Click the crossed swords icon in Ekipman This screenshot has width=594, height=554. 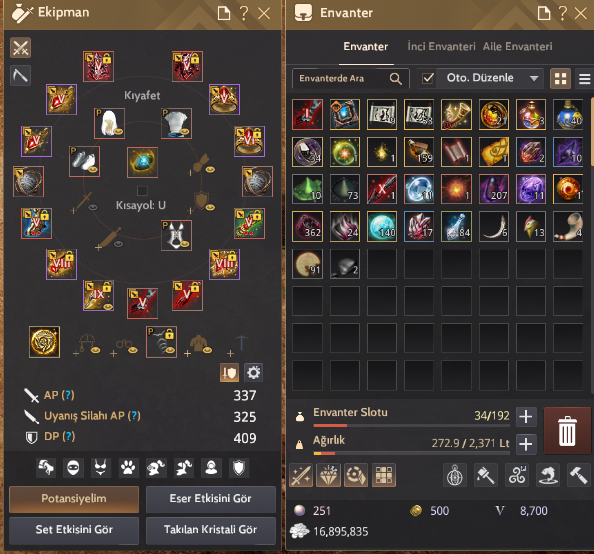pyautogui.click(x=20, y=48)
